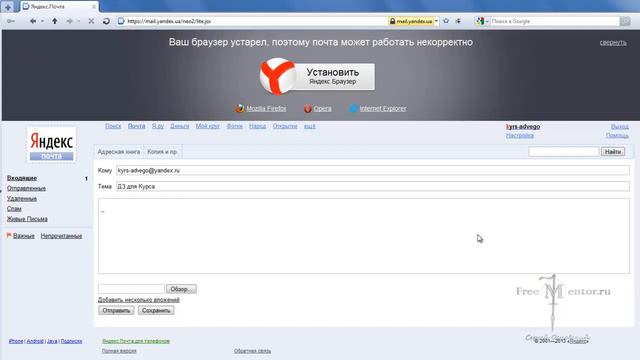Screen dimensions: 640x360
Task: Expand the address bar dropdown arrow
Action: (x=436, y=21)
